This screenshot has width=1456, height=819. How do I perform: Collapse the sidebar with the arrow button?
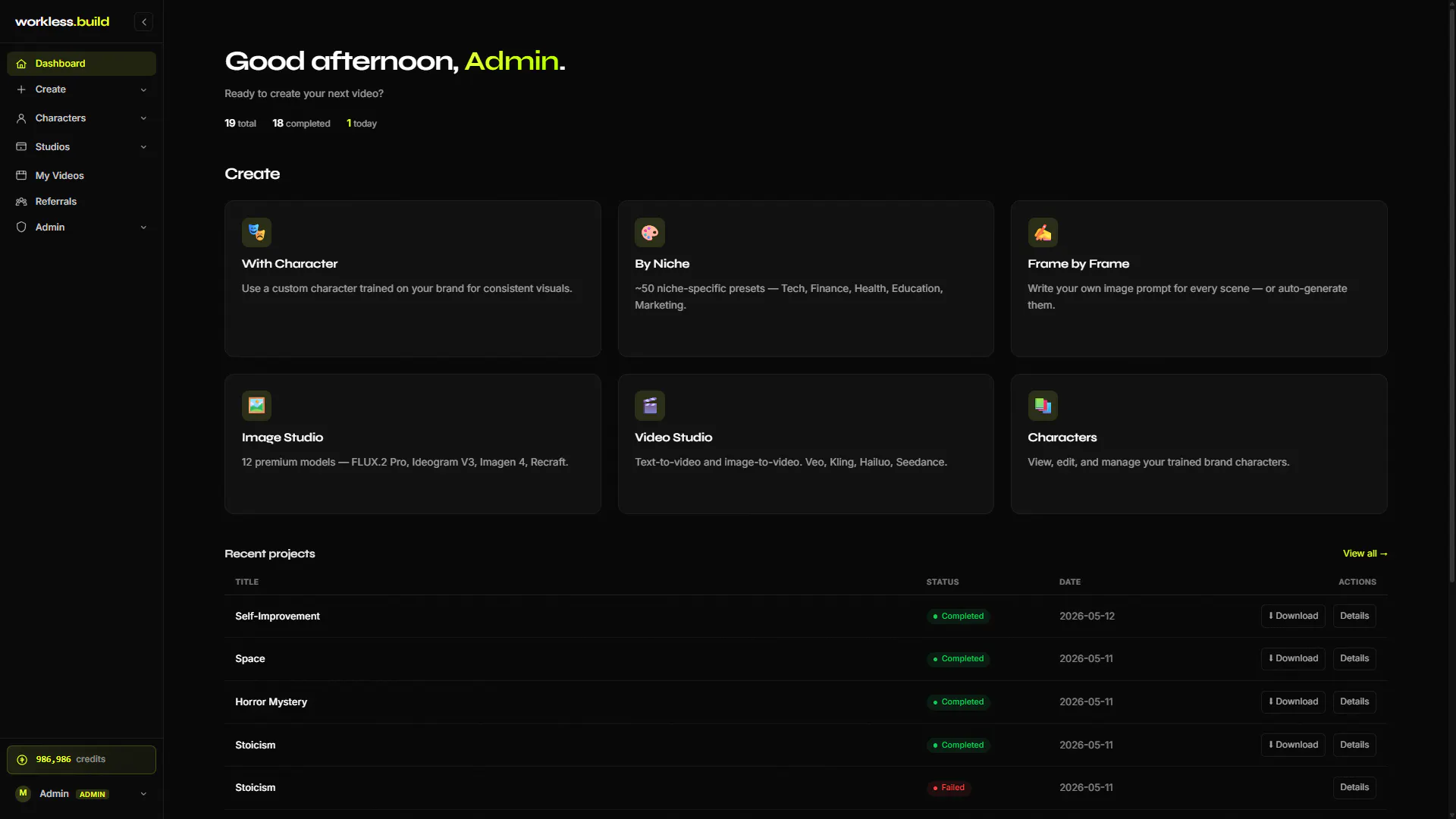point(143,22)
